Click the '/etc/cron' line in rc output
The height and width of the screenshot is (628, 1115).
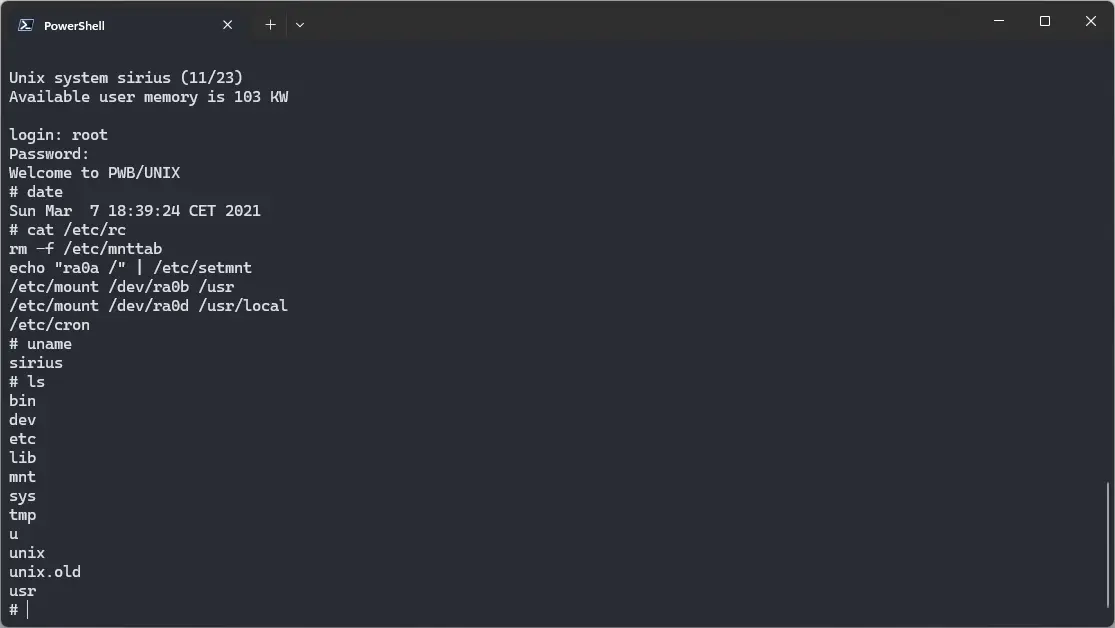point(48,324)
